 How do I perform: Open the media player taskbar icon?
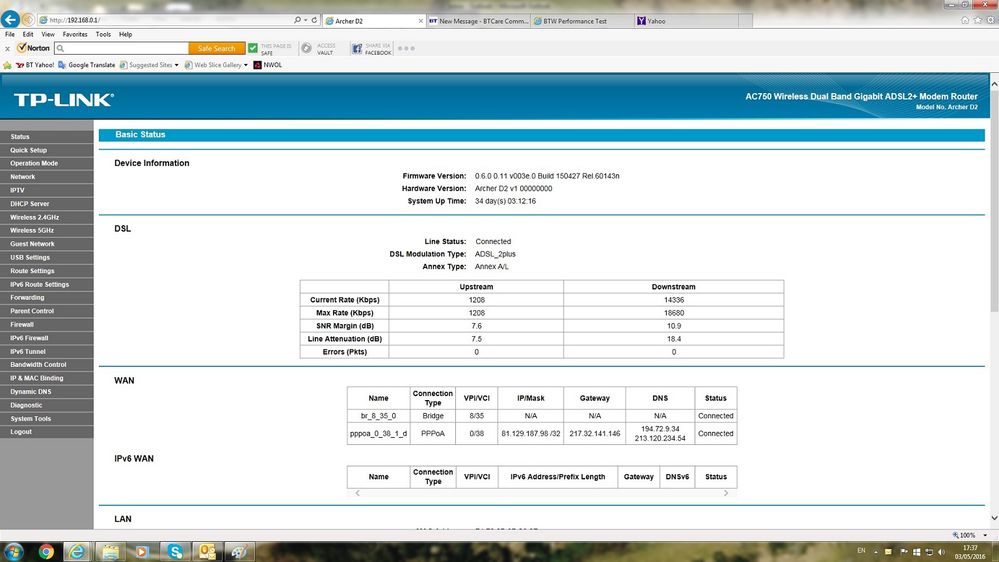(x=141, y=552)
